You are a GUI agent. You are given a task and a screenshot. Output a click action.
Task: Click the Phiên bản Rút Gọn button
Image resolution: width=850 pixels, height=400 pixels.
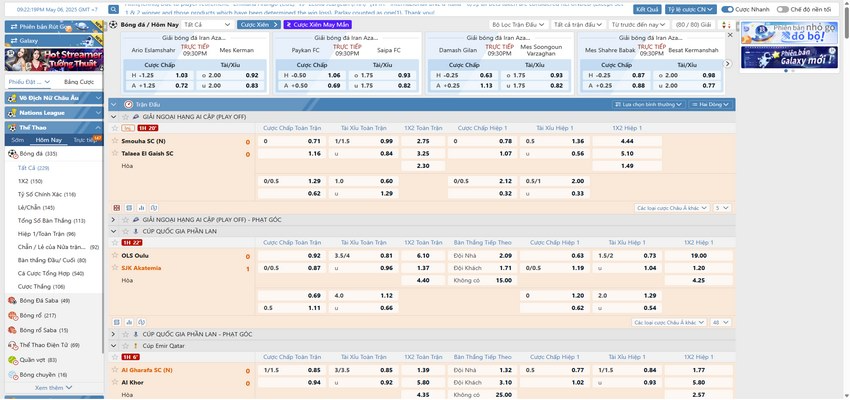(x=54, y=27)
